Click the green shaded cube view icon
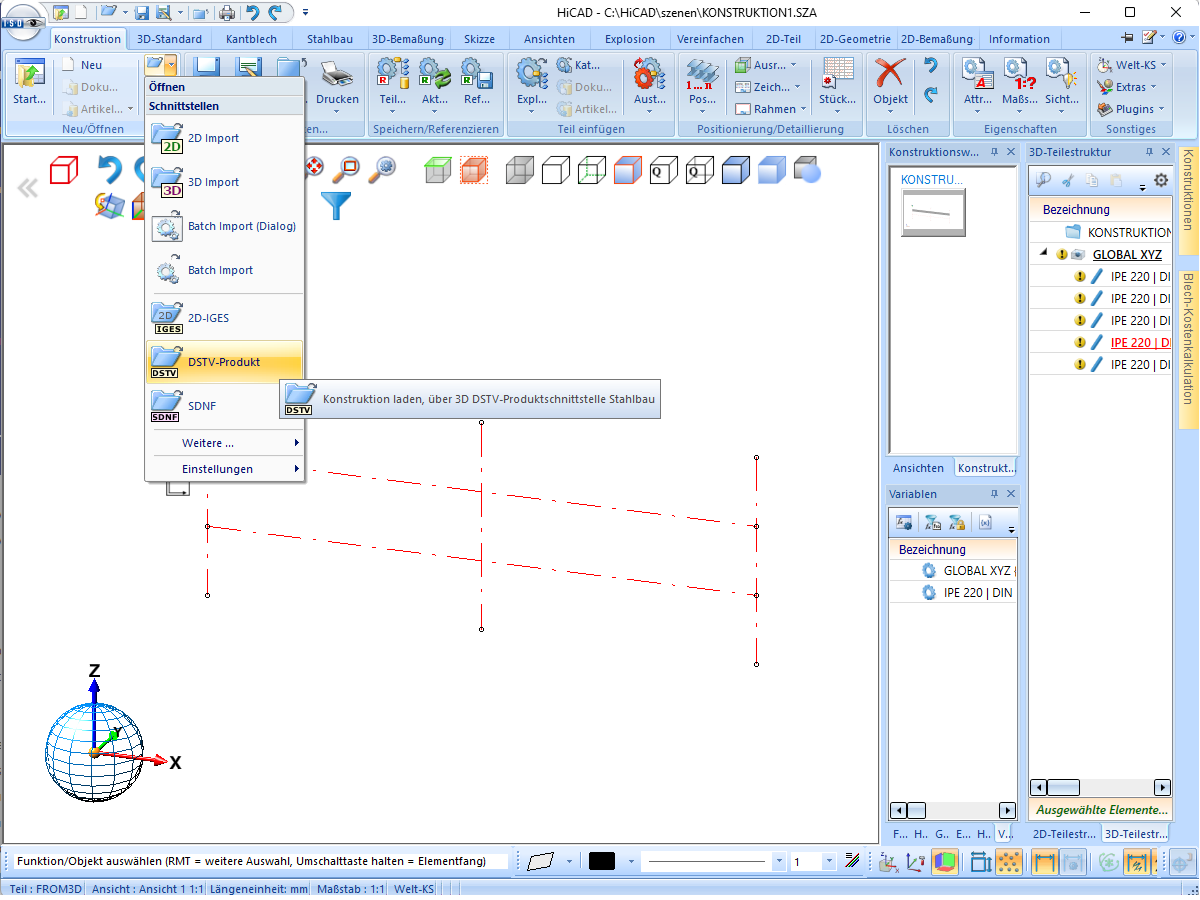The width and height of the screenshot is (1200, 900). 438,170
